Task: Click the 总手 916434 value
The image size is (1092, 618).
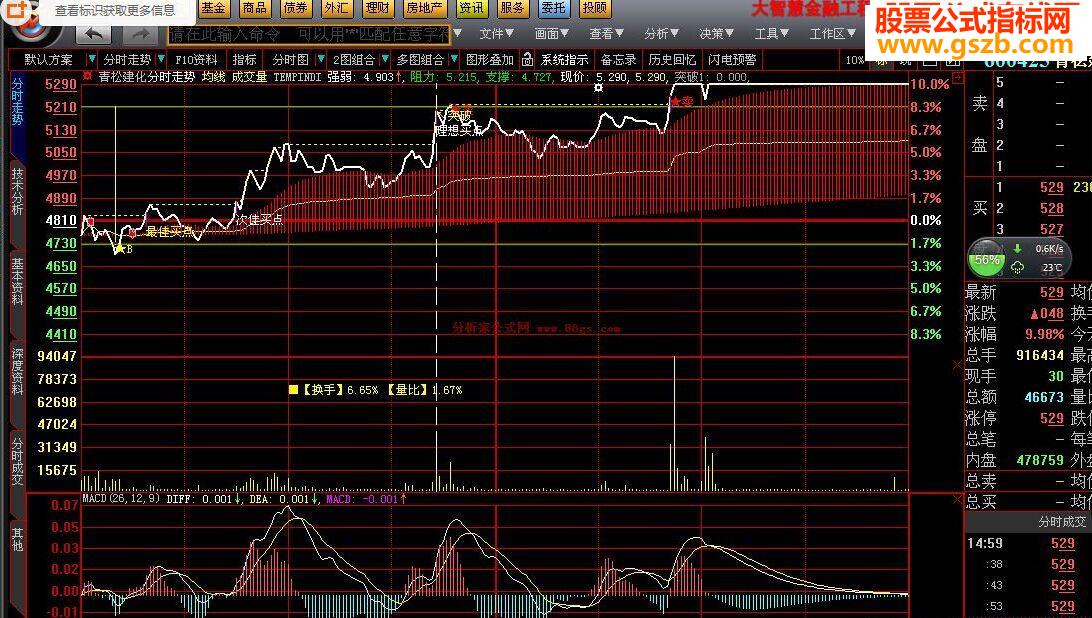Action: point(1040,355)
